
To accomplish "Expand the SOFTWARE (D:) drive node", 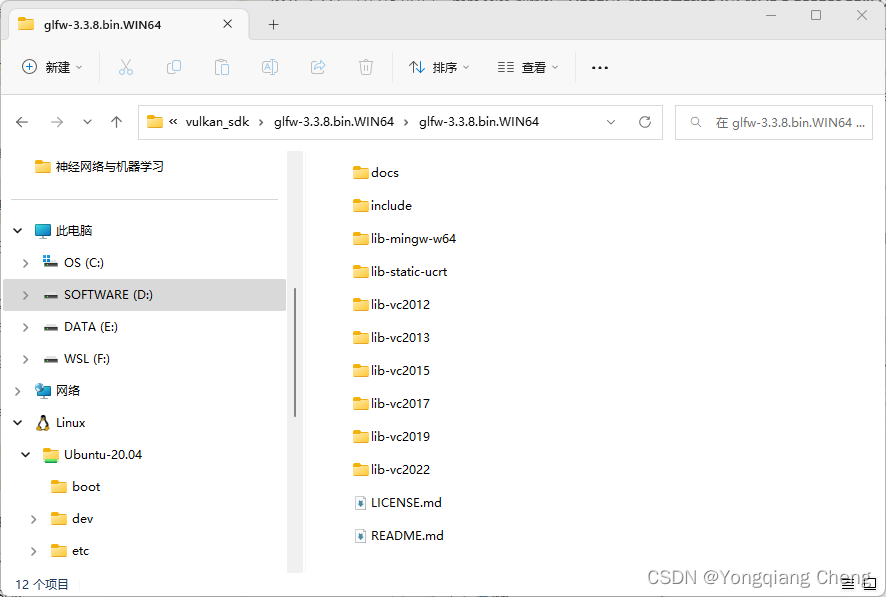I will (x=25, y=295).
